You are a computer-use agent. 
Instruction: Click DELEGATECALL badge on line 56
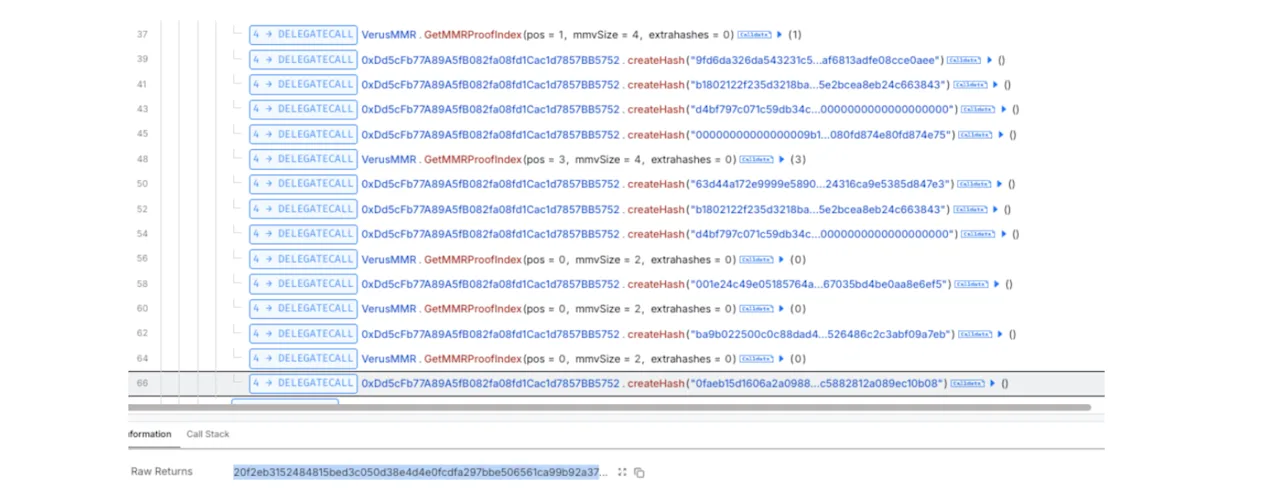[x=303, y=259]
